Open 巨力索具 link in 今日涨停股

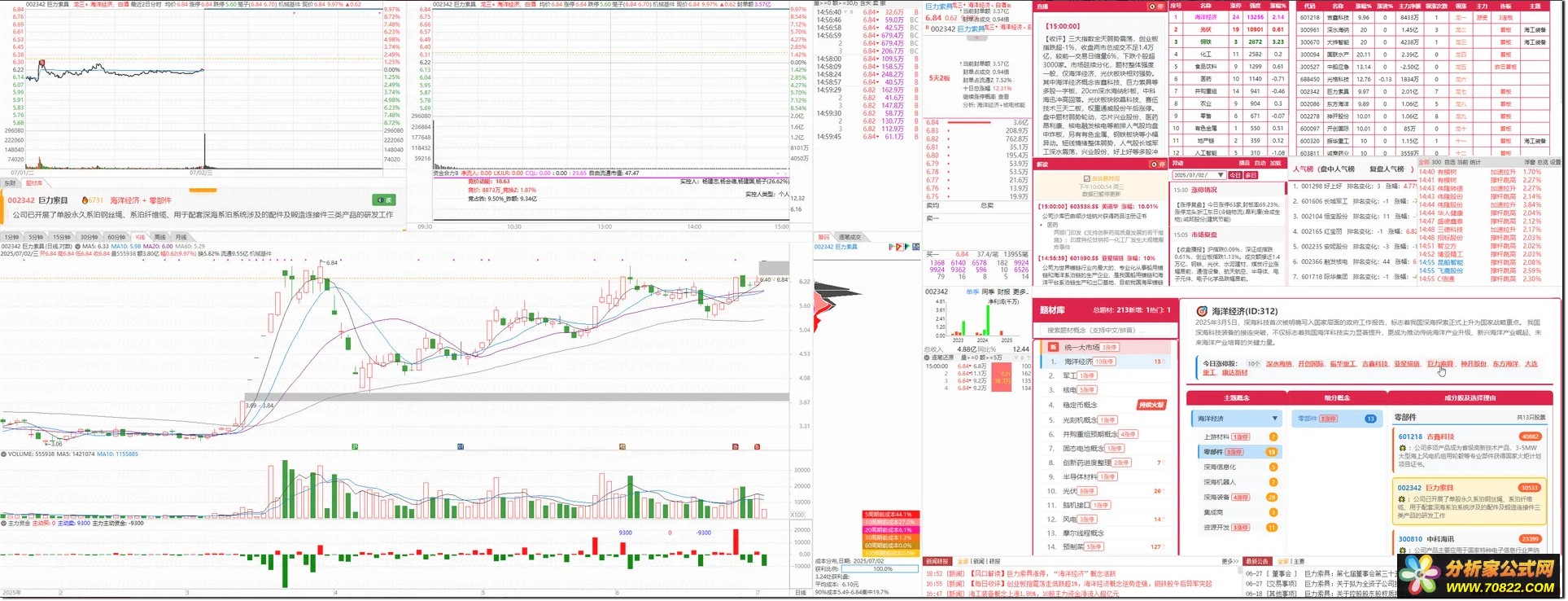click(x=1439, y=364)
